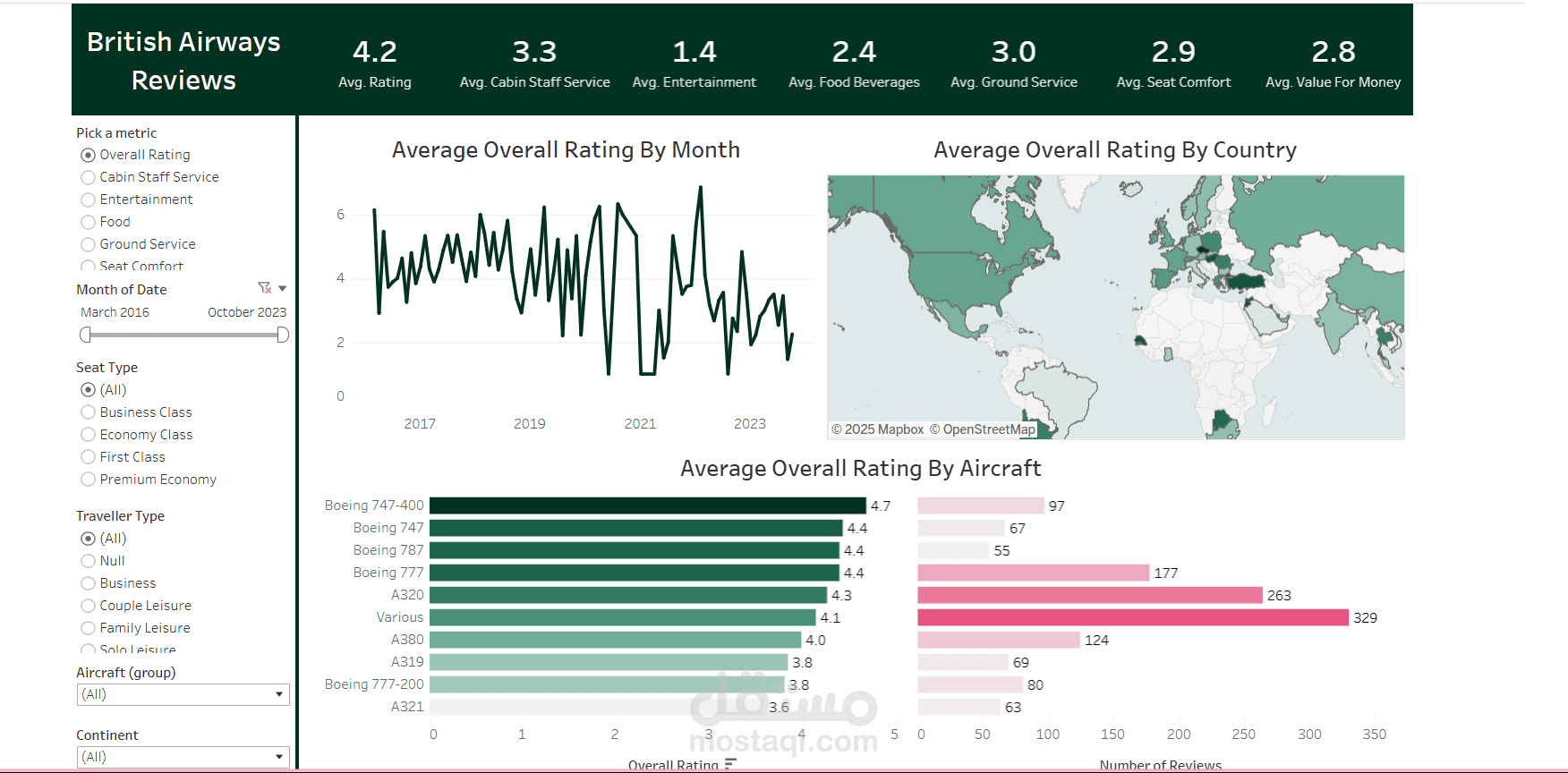Choose First Class seat type
This screenshot has width=1568, height=773.
[123, 457]
